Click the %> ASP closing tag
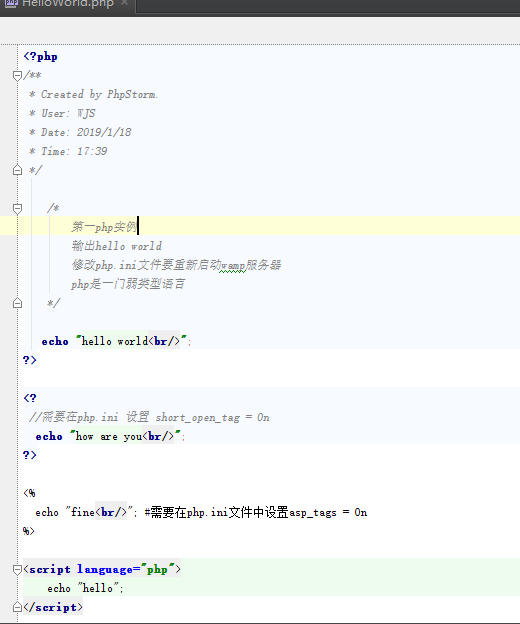The height and width of the screenshot is (624, 520). point(29,531)
